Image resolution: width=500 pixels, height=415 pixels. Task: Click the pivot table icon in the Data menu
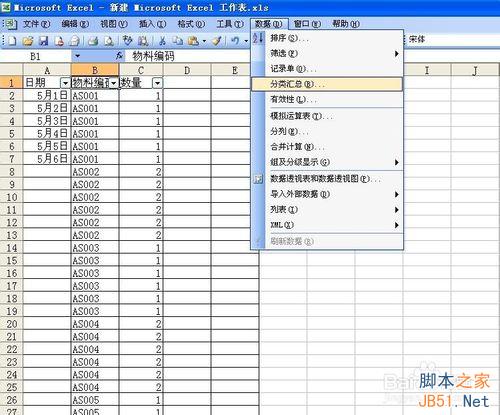point(258,179)
